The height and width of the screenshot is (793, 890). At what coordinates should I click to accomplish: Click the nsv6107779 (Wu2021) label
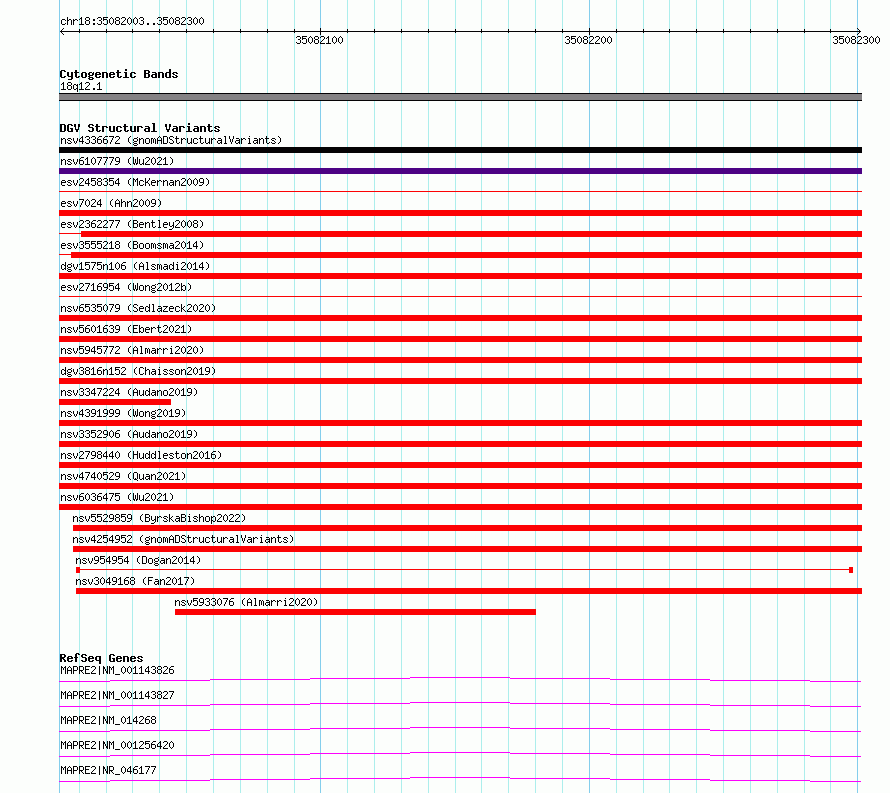click(x=117, y=161)
